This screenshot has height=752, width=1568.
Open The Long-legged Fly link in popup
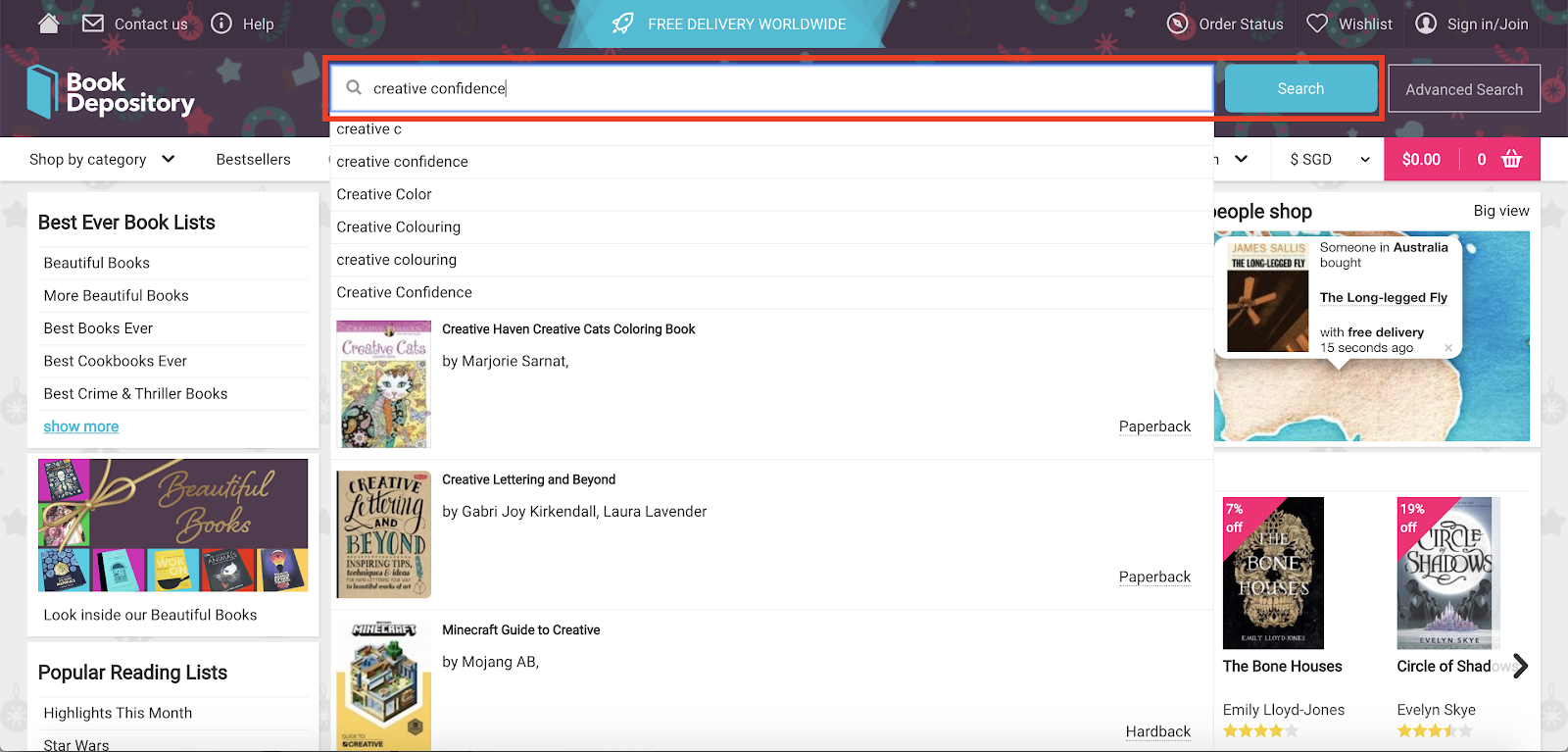click(x=1383, y=297)
